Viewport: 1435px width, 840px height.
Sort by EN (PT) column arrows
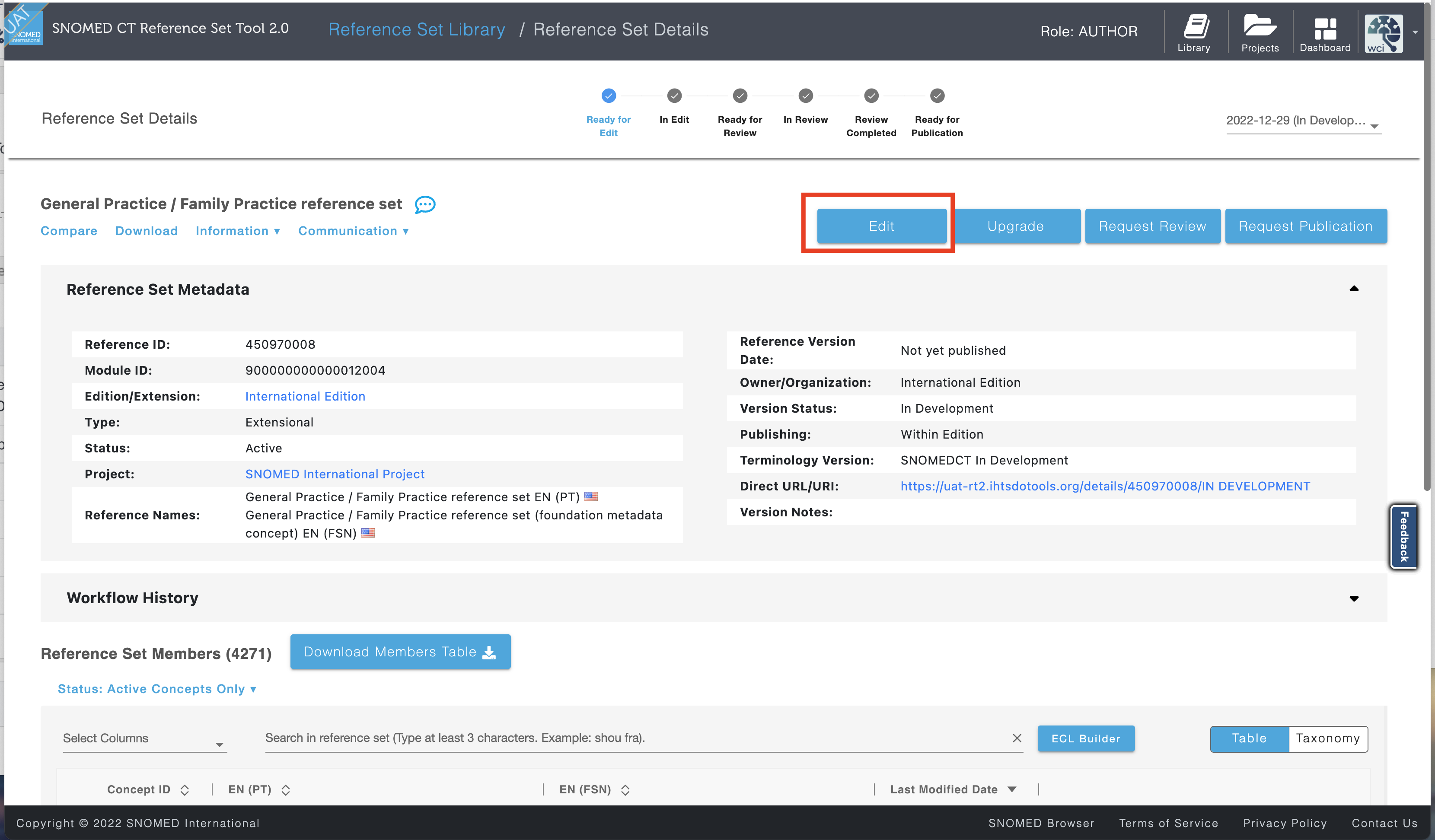point(286,789)
